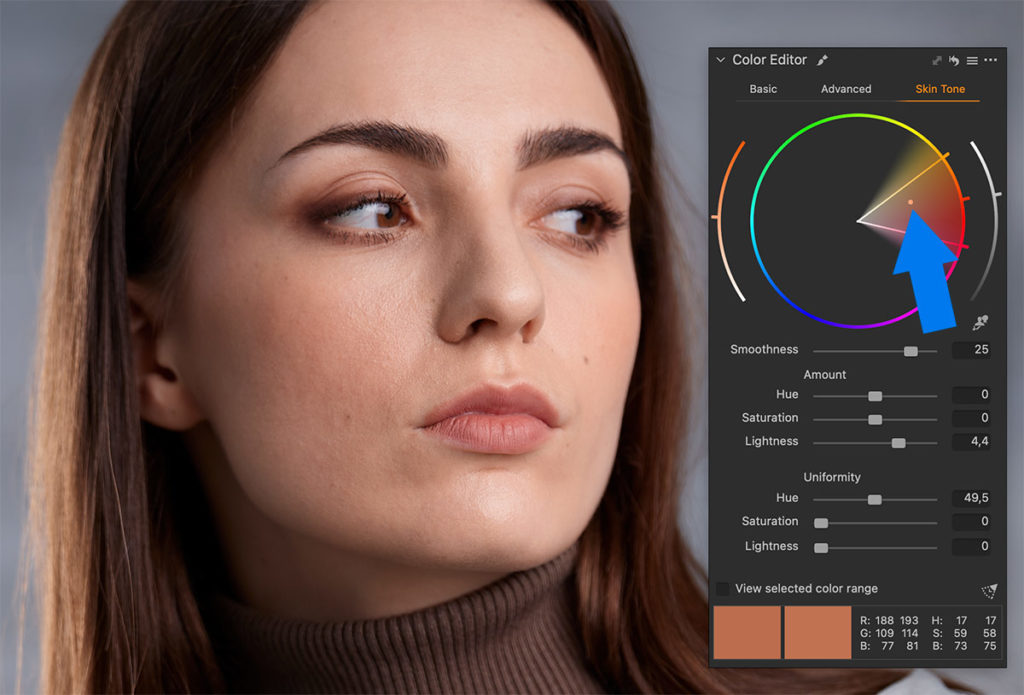Screen dimensions: 1024x695
Task: Click the color range slice icon near bottom
Action: [987, 590]
